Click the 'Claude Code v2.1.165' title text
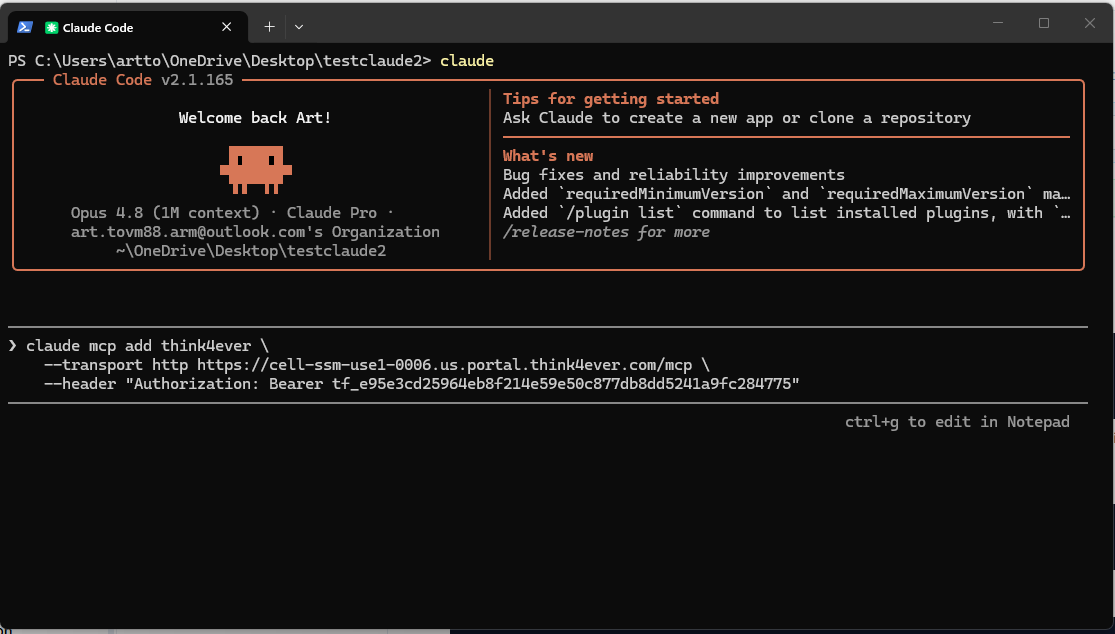This screenshot has height=634, width=1115. point(143,80)
